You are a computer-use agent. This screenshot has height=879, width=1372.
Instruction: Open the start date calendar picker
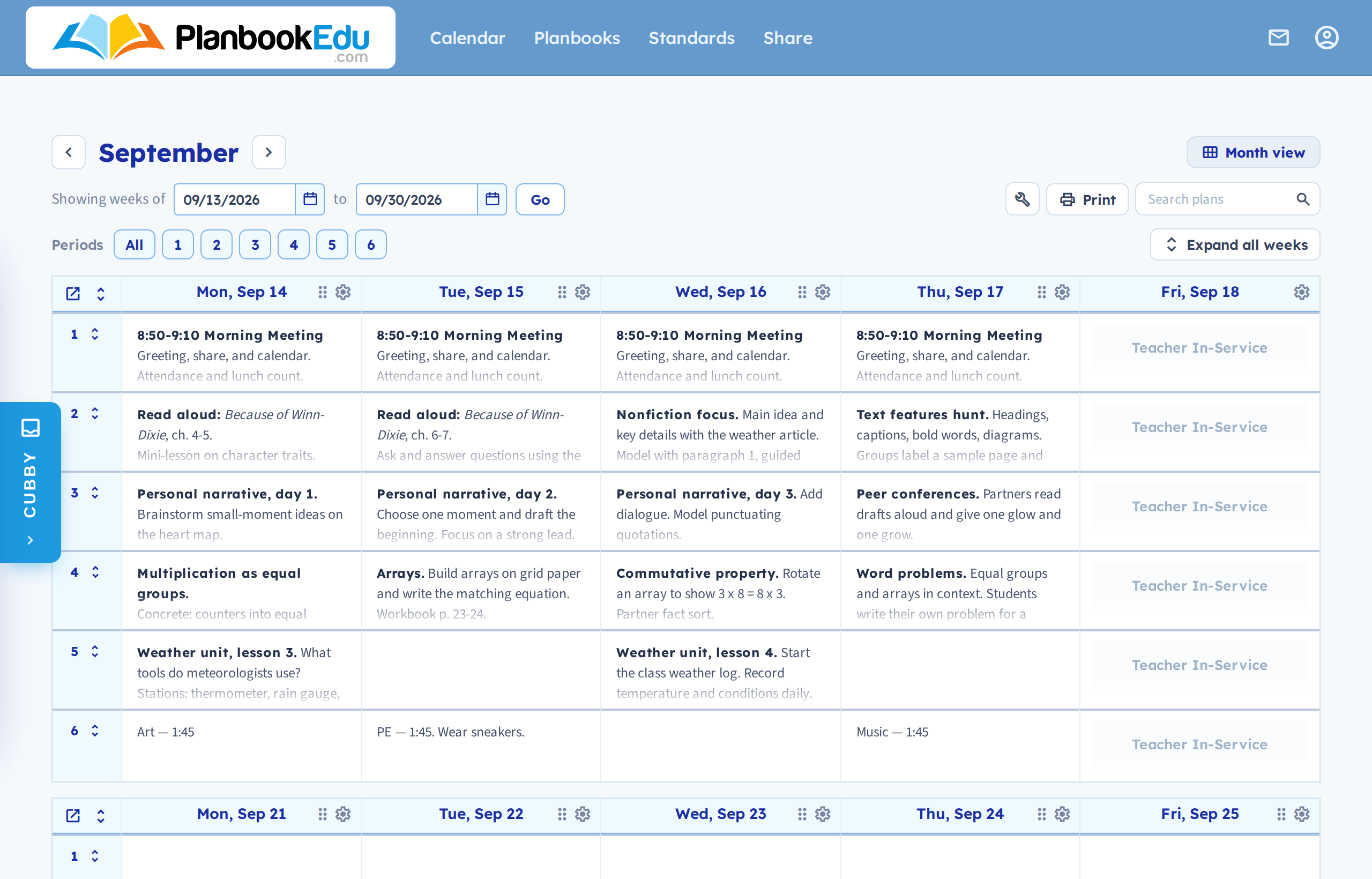310,199
